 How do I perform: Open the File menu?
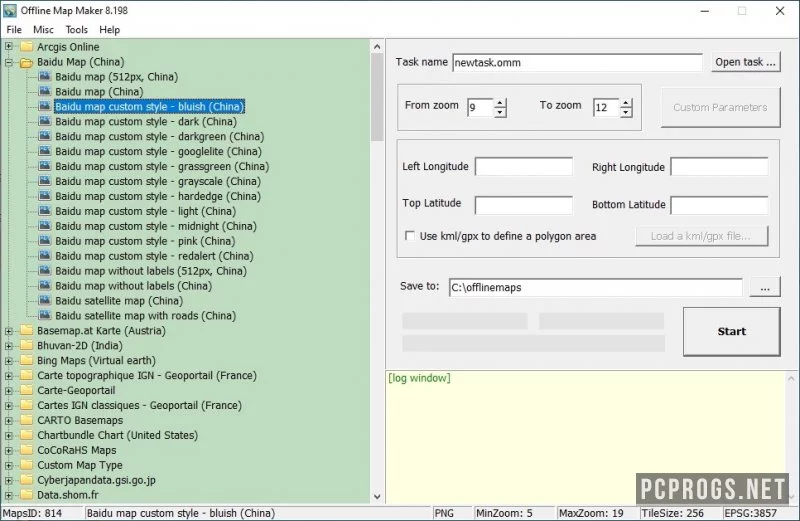(x=14, y=30)
